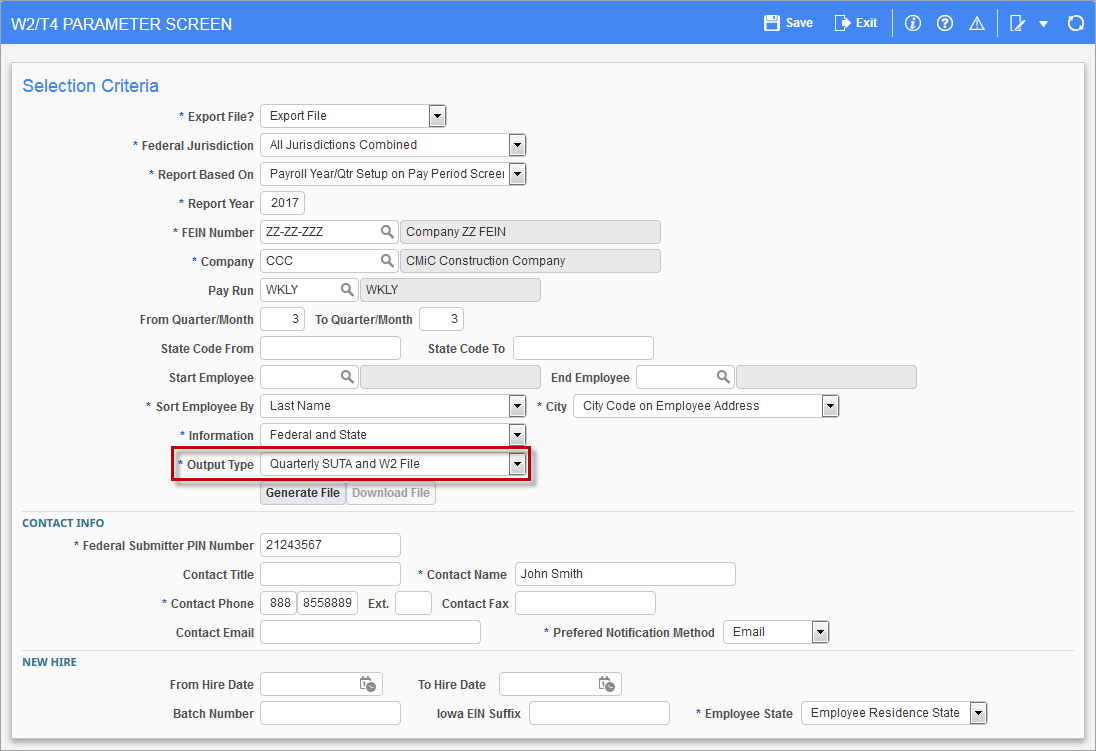
Task: Open Preferred Notification Method dropdown
Action: pyautogui.click(x=820, y=632)
